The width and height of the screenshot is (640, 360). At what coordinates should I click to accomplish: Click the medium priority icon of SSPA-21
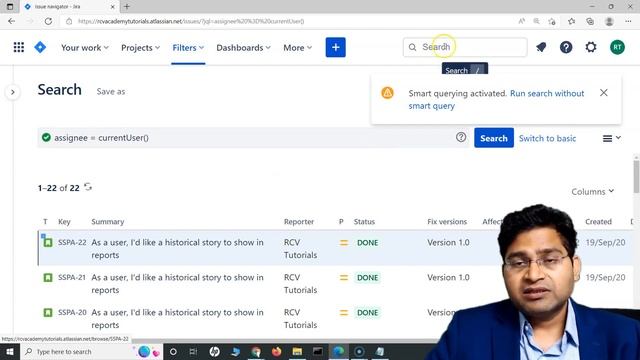pyautogui.click(x=344, y=278)
